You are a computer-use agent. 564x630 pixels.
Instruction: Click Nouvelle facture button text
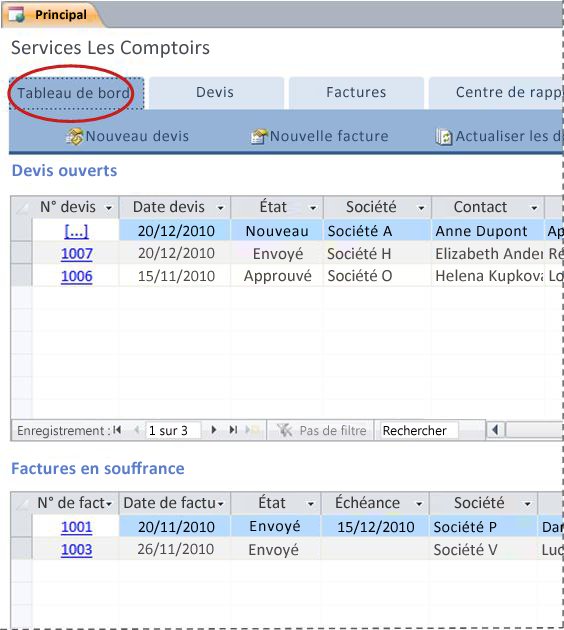click(x=329, y=136)
